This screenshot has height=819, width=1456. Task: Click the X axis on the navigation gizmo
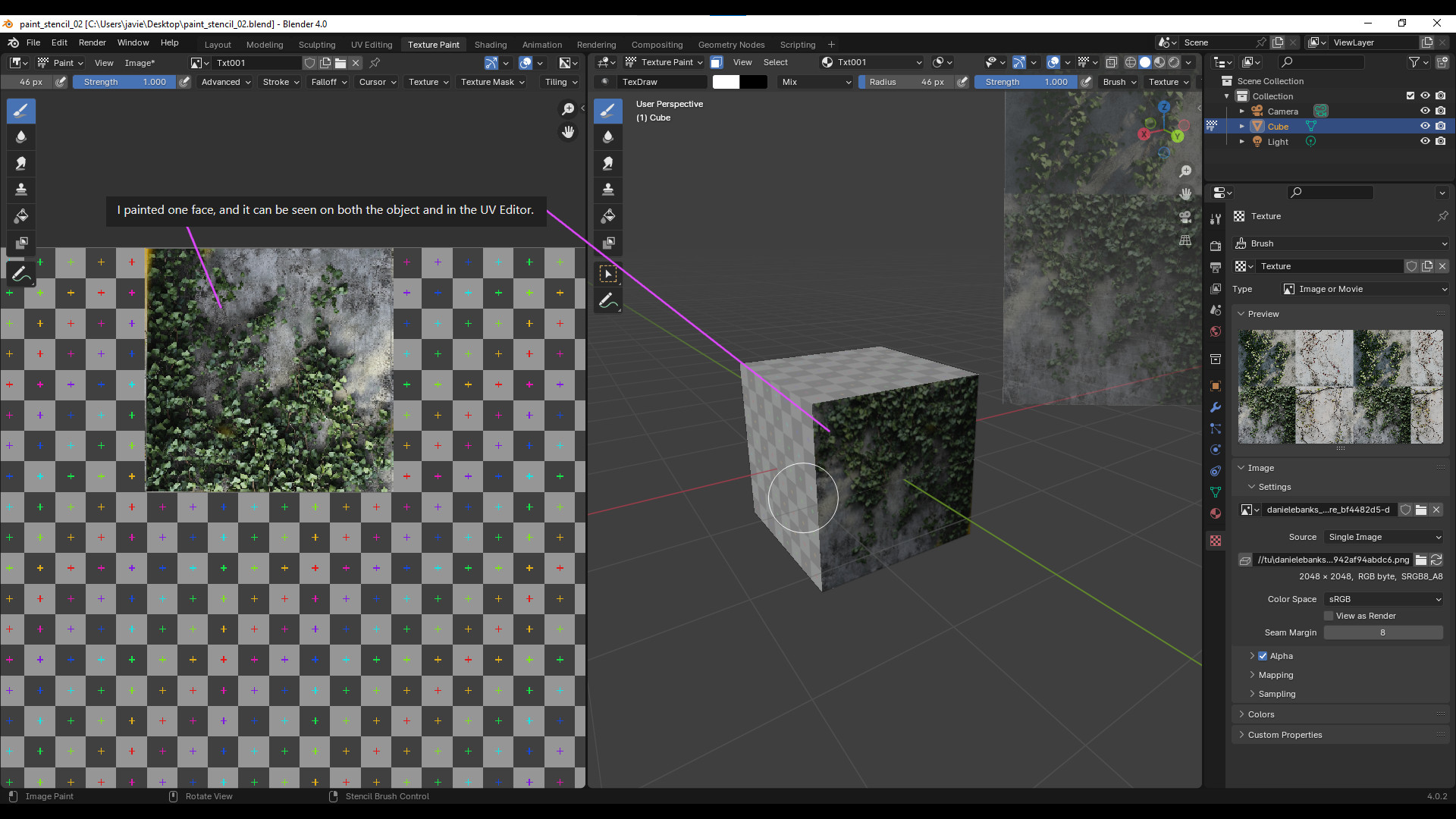(x=1144, y=135)
